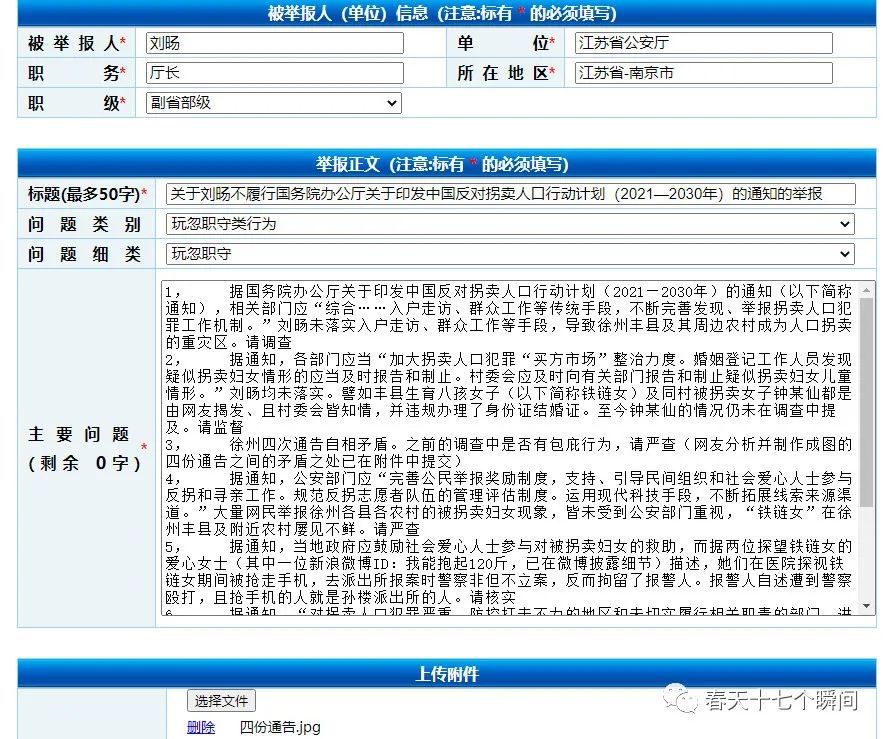Click the 被举报人 name input field
The height and width of the screenshot is (739, 887).
(274, 43)
